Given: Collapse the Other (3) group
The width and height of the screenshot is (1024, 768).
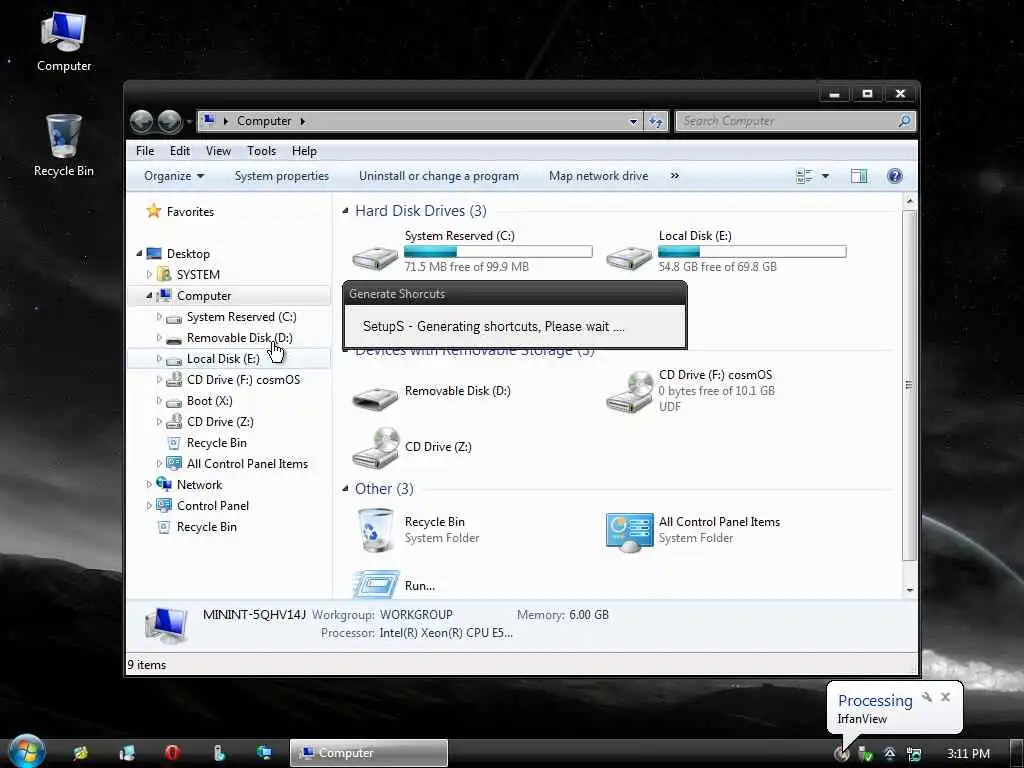Looking at the screenshot, I should [x=345, y=488].
